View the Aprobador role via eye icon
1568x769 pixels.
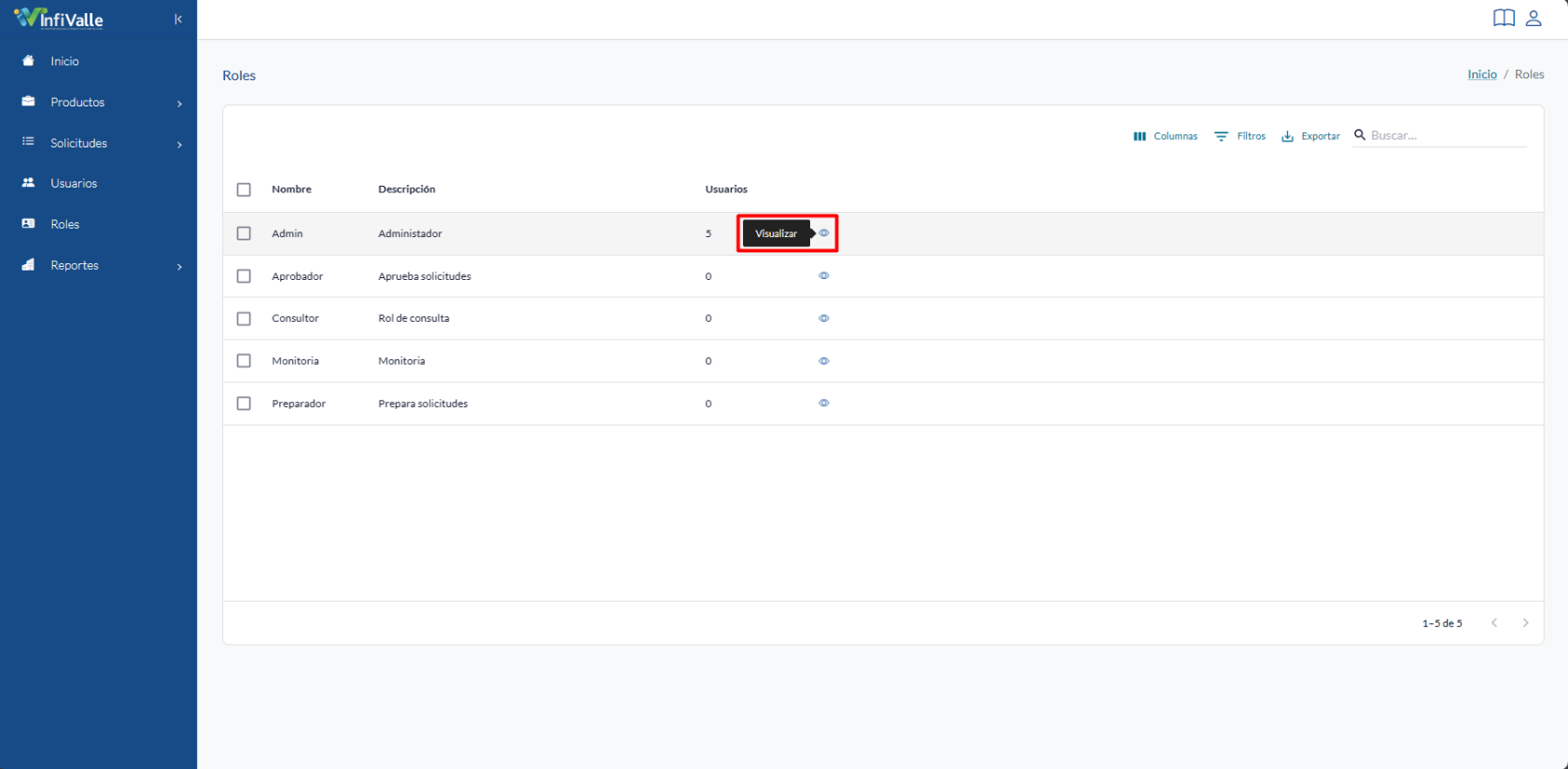(x=824, y=276)
